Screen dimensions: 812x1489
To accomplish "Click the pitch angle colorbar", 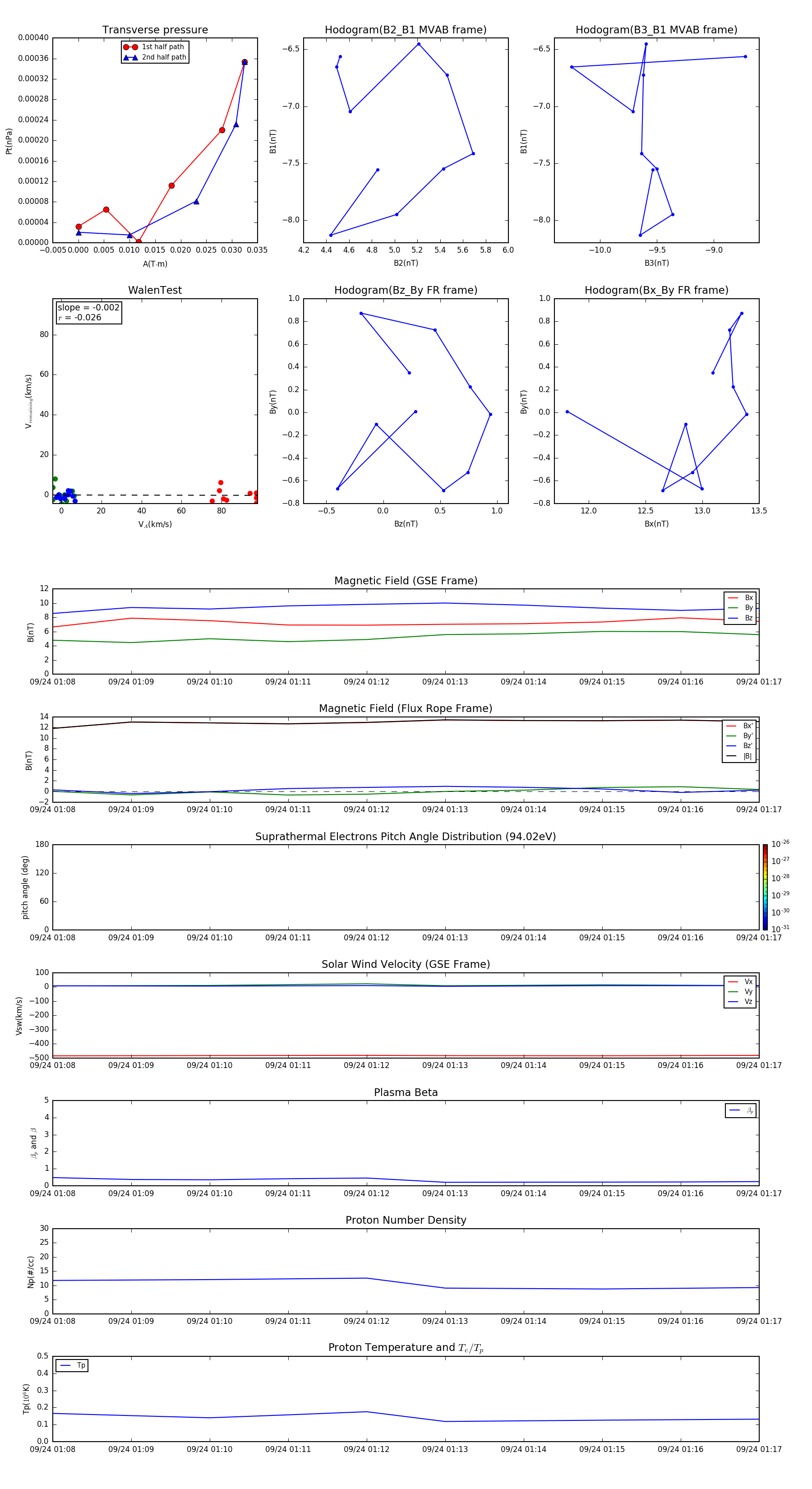I will [x=765, y=887].
